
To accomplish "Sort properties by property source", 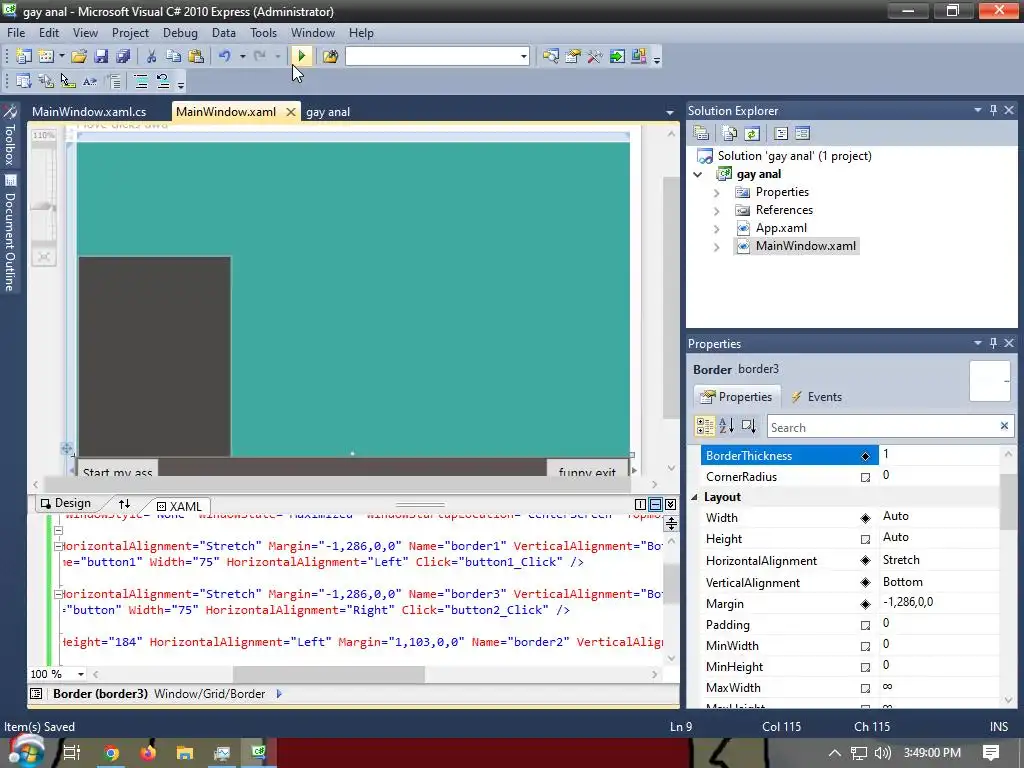I will 748,426.
